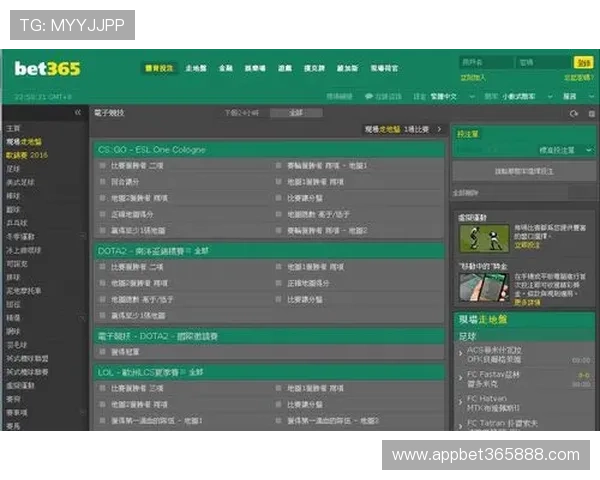600x480 pixels.
Task: Collapse the sports sidebar with double-chevron icon
Action: pyautogui.click(x=78, y=112)
